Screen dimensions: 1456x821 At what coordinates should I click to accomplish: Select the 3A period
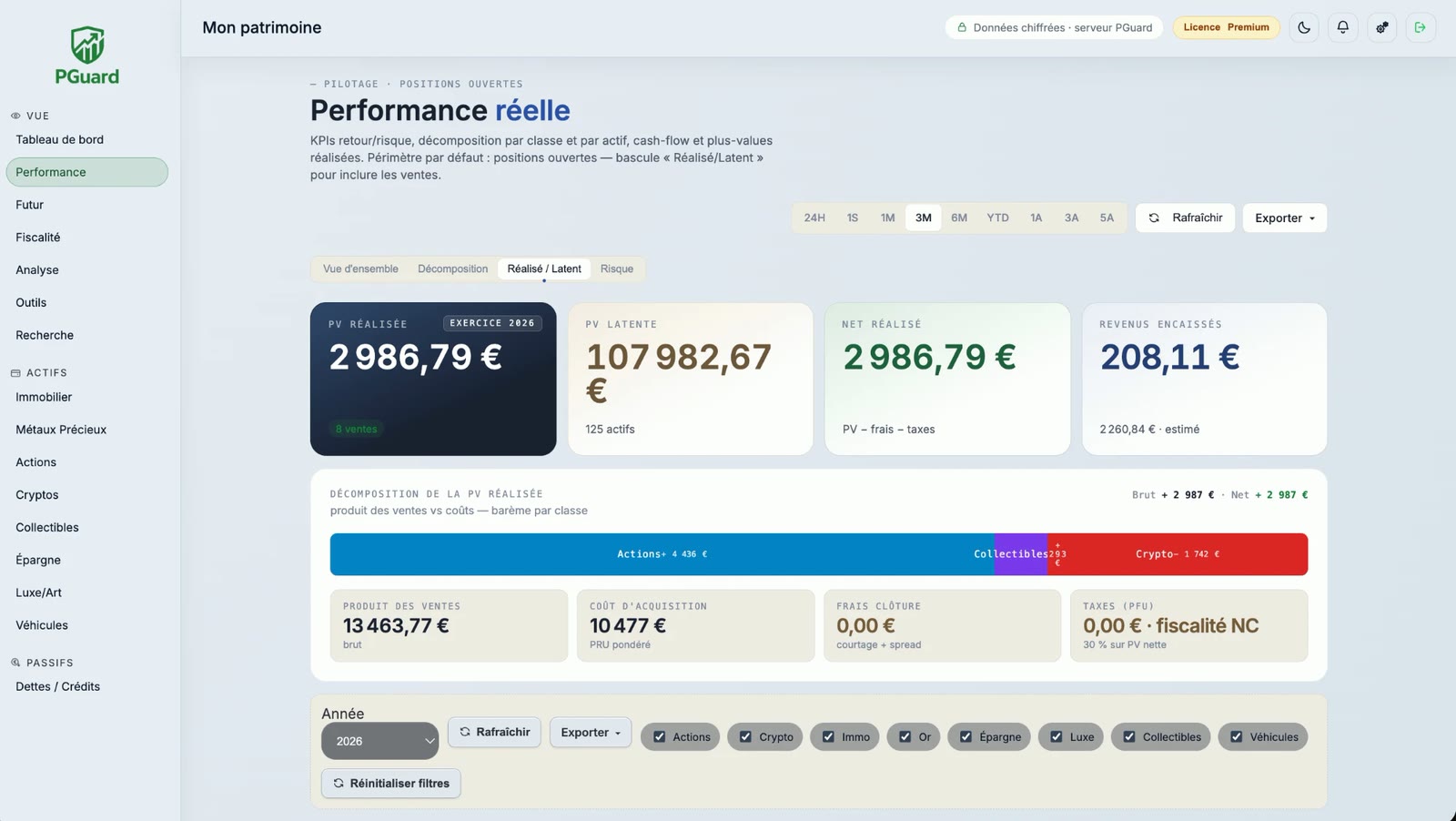[x=1071, y=218]
